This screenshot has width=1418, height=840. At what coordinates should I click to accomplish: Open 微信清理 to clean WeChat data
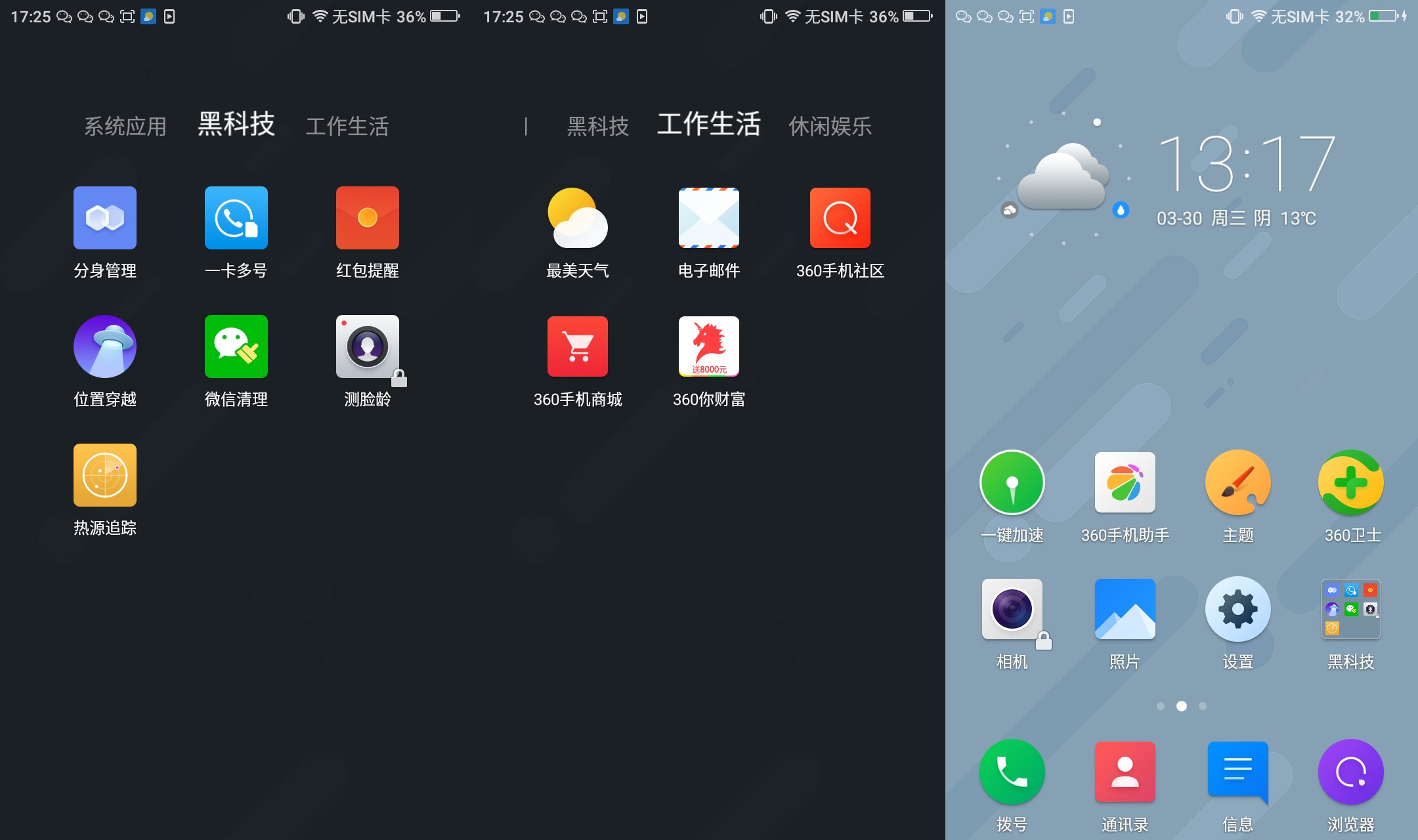point(236,346)
